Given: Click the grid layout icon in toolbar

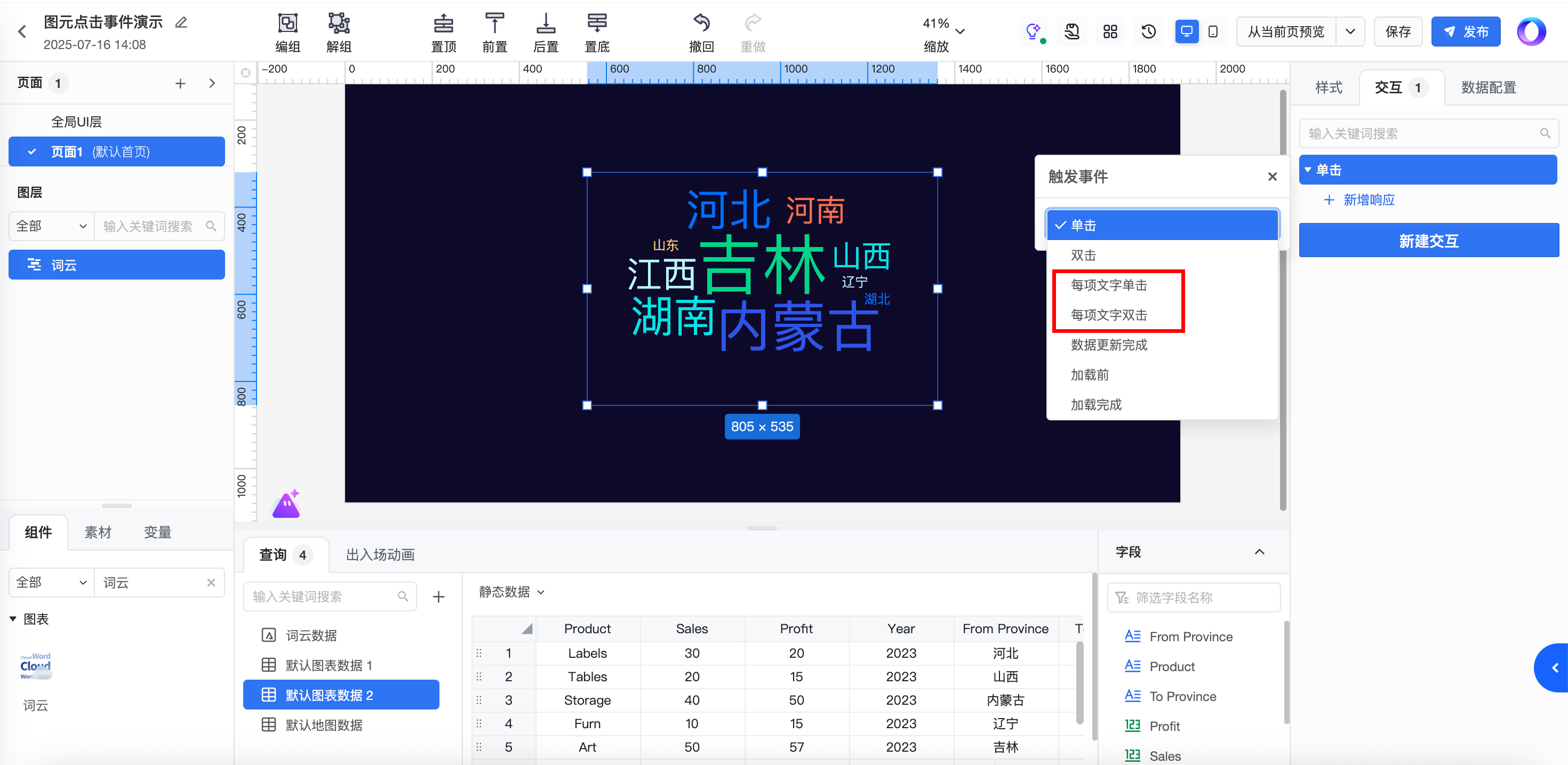Looking at the screenshot, I should click(x=1110, y=31).
